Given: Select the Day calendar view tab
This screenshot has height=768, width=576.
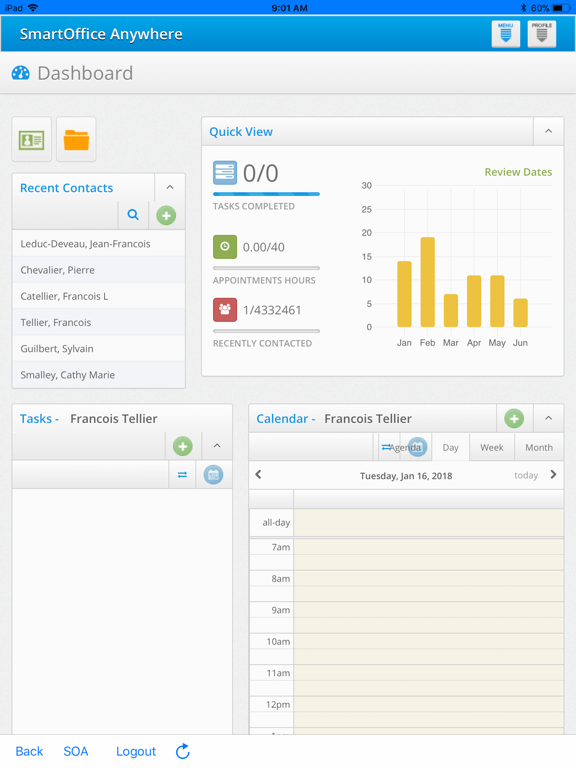Looking at the screenshot, I should [451, 447].
